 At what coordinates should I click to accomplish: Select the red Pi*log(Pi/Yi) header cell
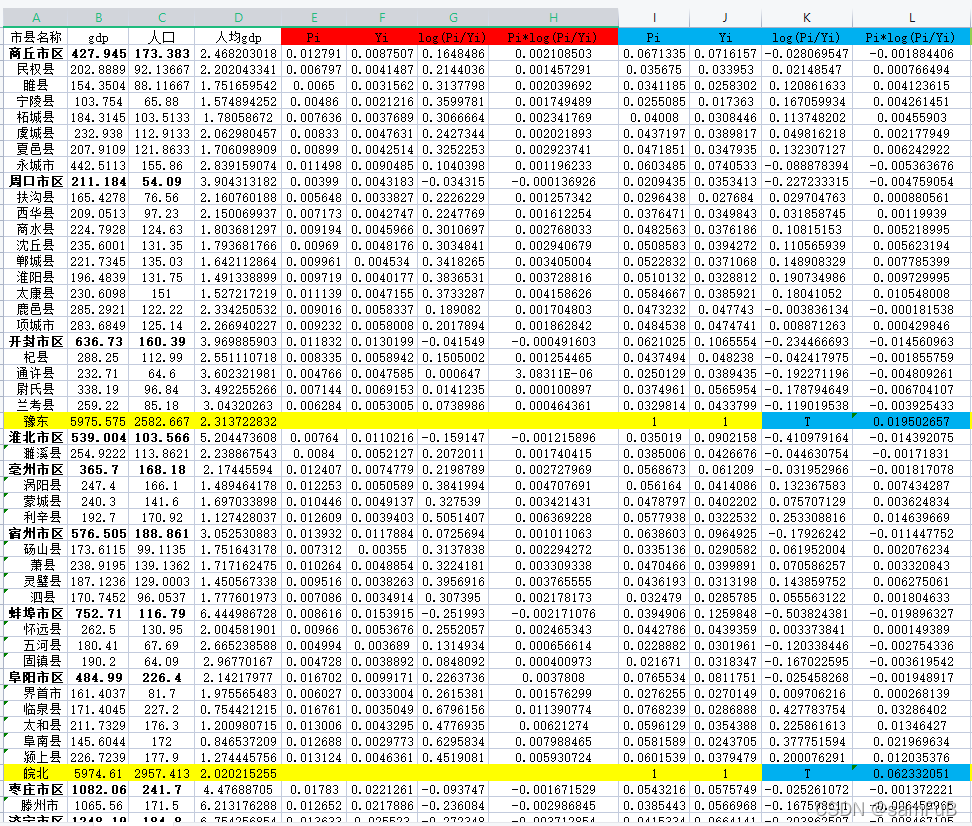click(x=553, y=37)
